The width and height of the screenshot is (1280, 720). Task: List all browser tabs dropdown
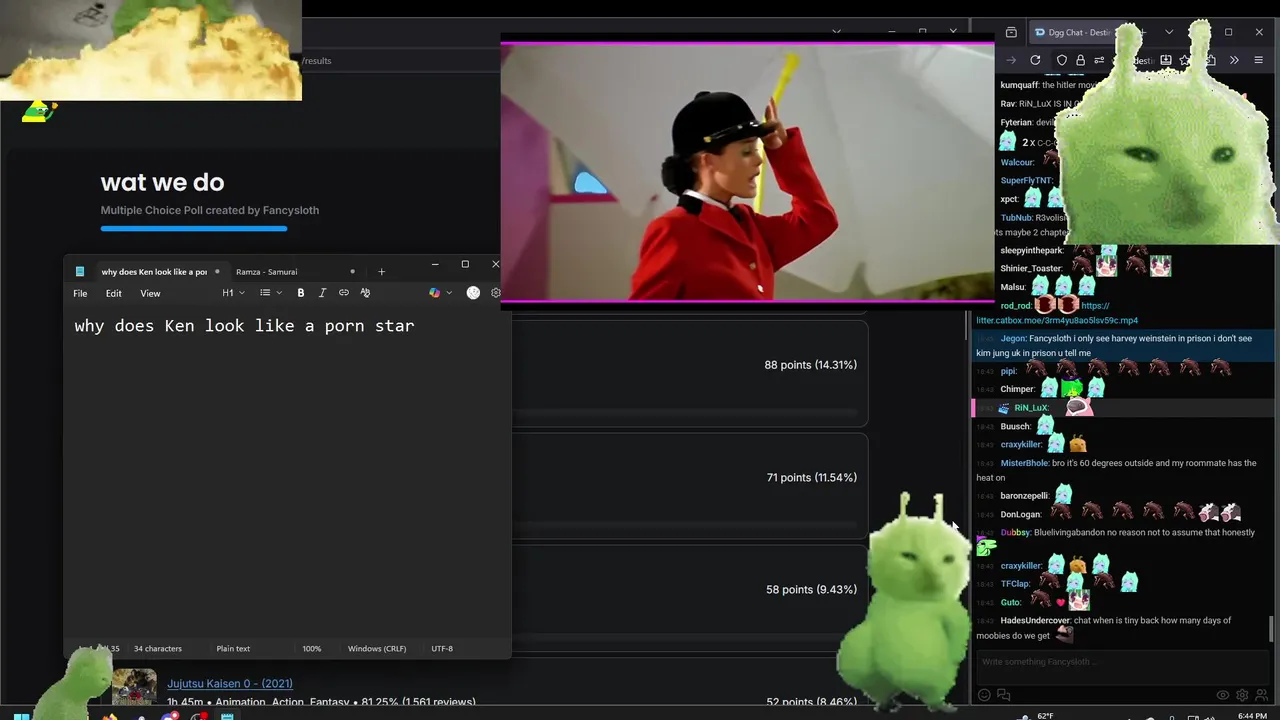(x=1169, y=32)
